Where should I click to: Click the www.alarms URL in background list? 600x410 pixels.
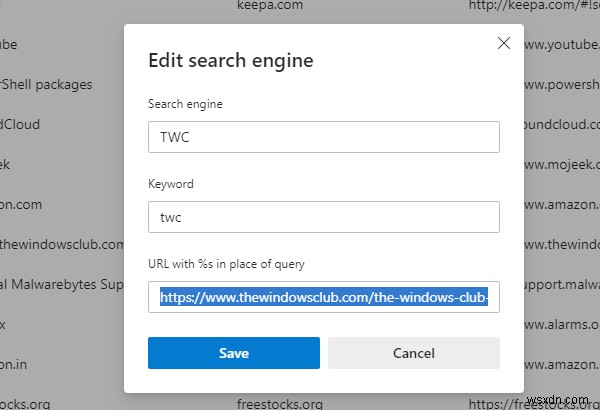tap(562, 325)
